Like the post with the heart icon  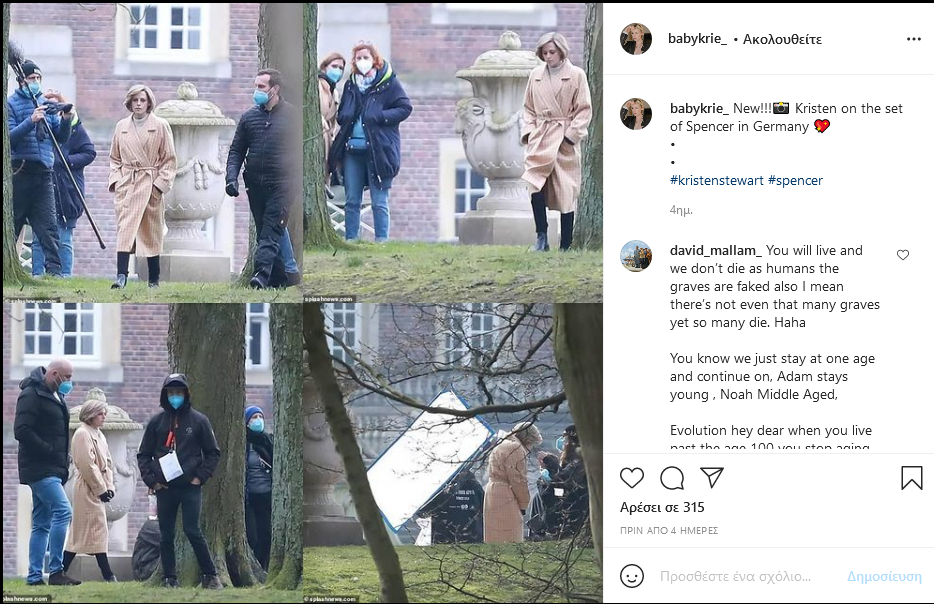(631, 478)
